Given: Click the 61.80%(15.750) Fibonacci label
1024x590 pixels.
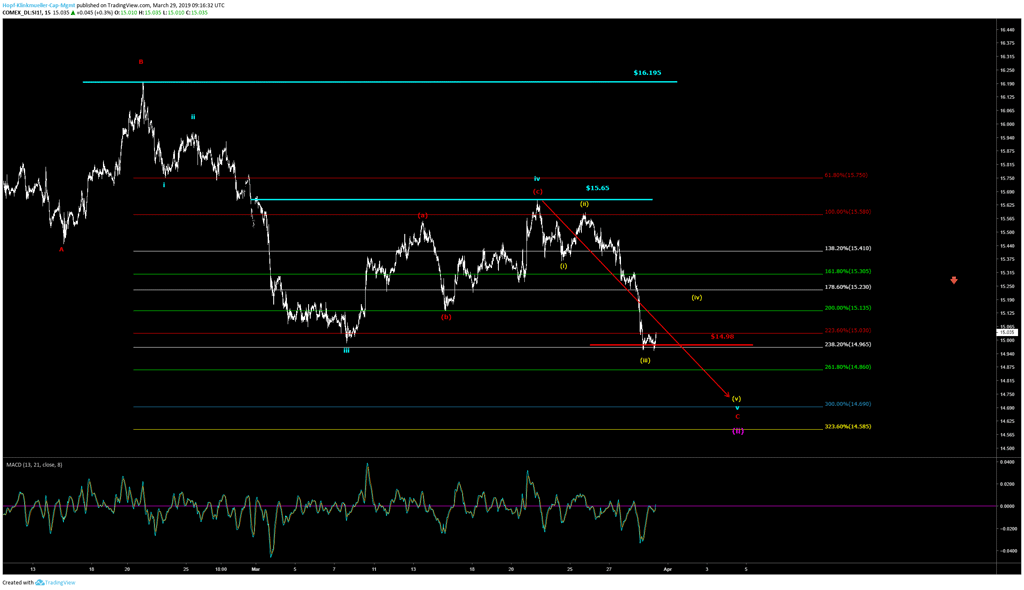Looking at the screenshot, I should (x=846, y=175).
